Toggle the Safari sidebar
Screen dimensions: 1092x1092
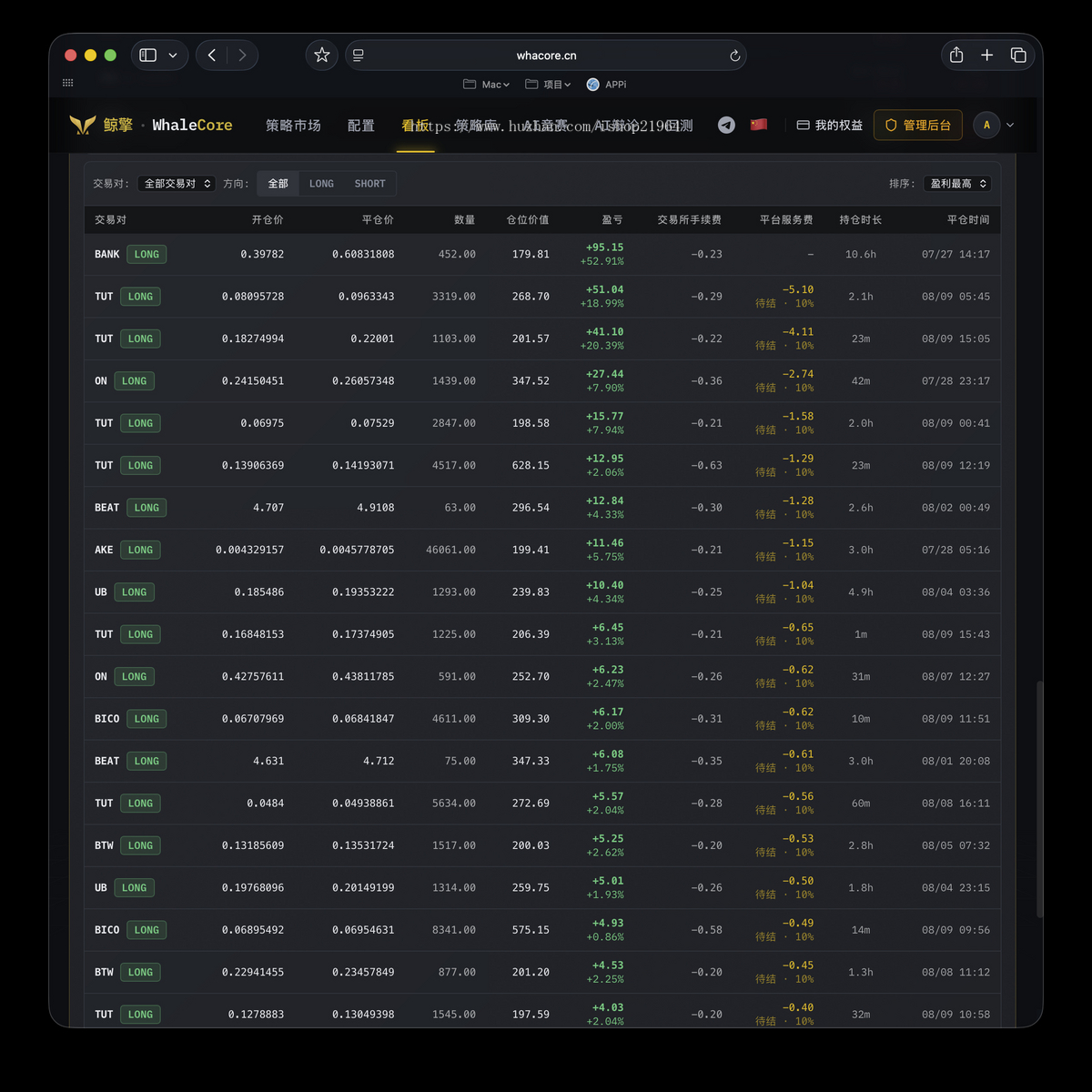[x=148, y=56]
